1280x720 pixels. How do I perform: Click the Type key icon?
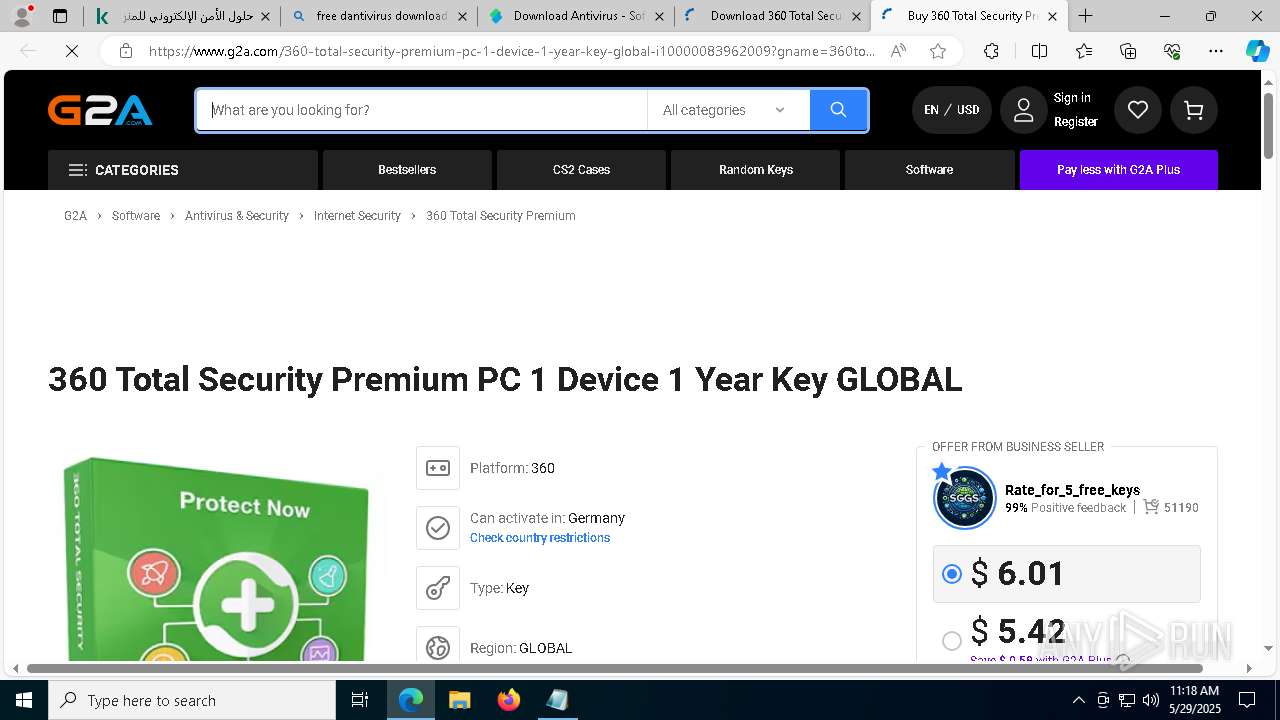pyautogui.click(x=438, y=588)
